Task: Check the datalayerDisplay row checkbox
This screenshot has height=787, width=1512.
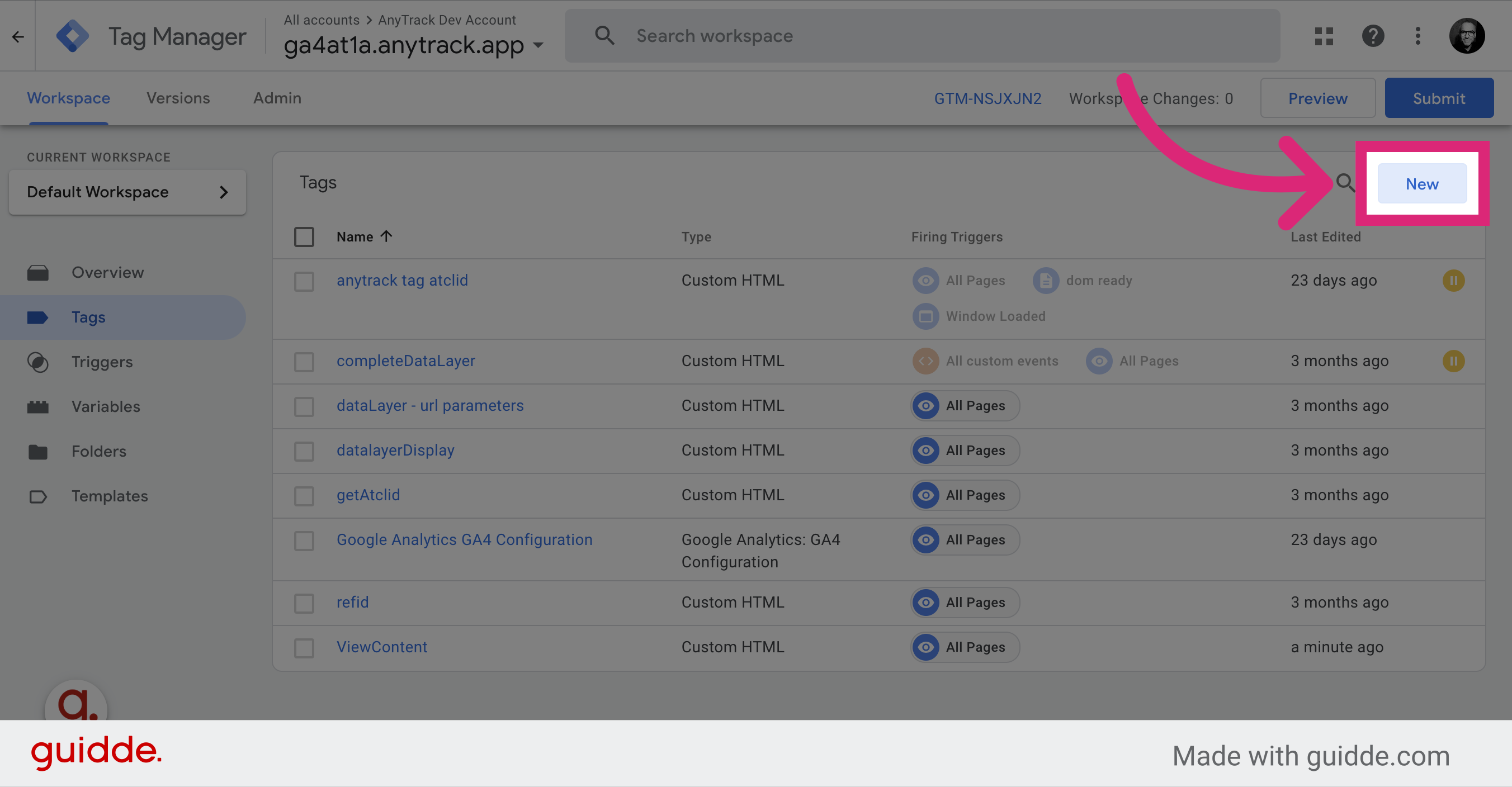Action: tap(304, 451)
